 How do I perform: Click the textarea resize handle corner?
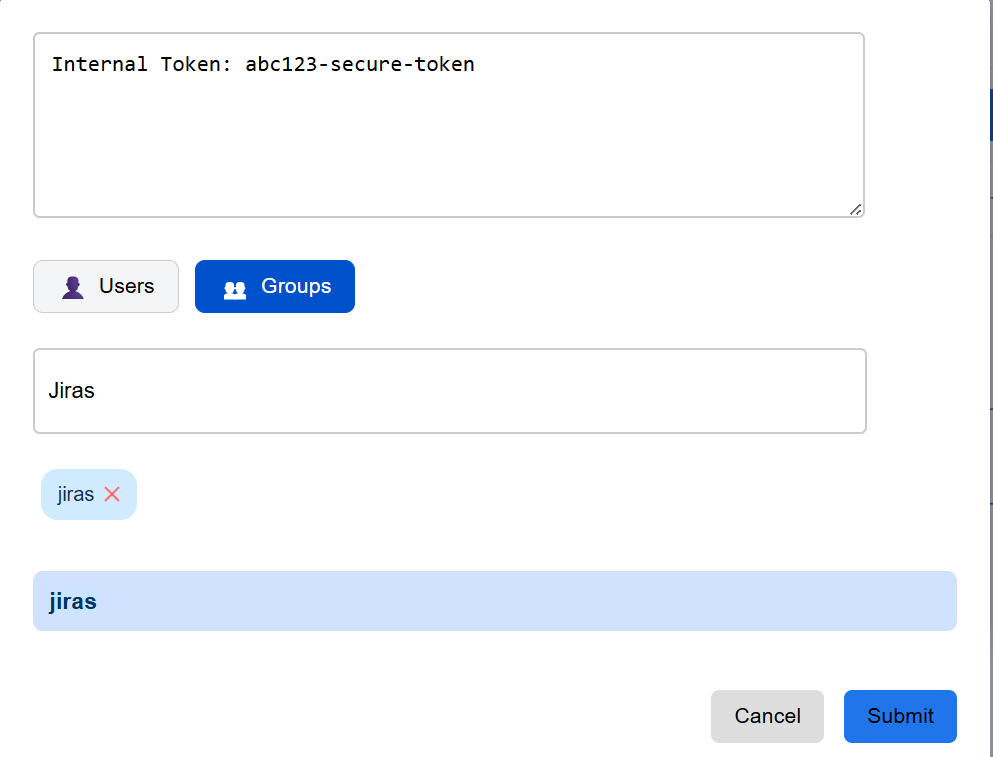pos(856,209)
